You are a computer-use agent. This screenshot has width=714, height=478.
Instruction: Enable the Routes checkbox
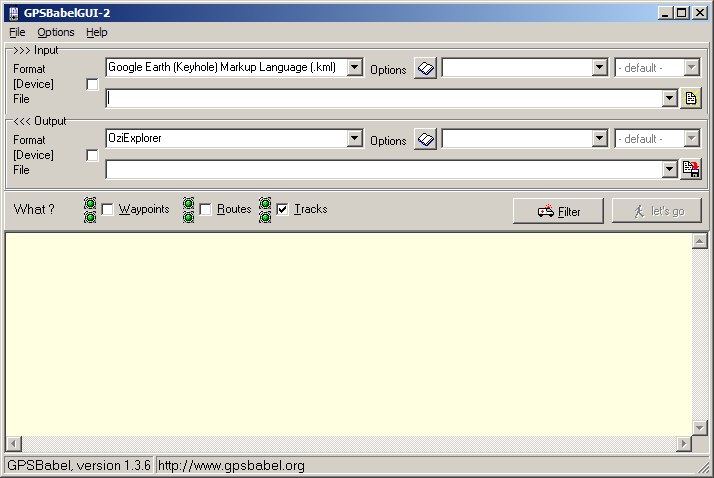[205, 210]
